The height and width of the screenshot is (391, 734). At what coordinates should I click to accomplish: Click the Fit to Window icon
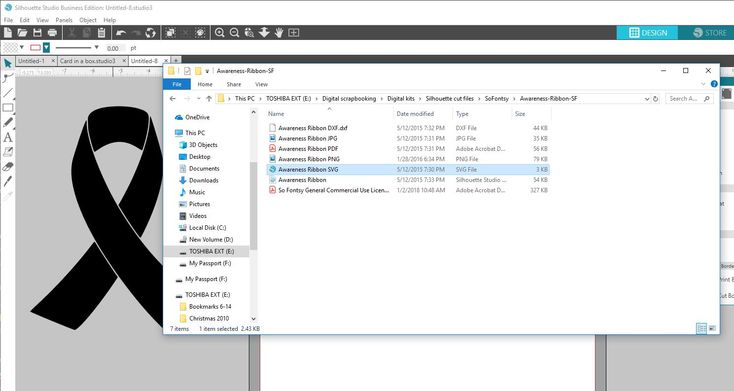click(294, 32)
